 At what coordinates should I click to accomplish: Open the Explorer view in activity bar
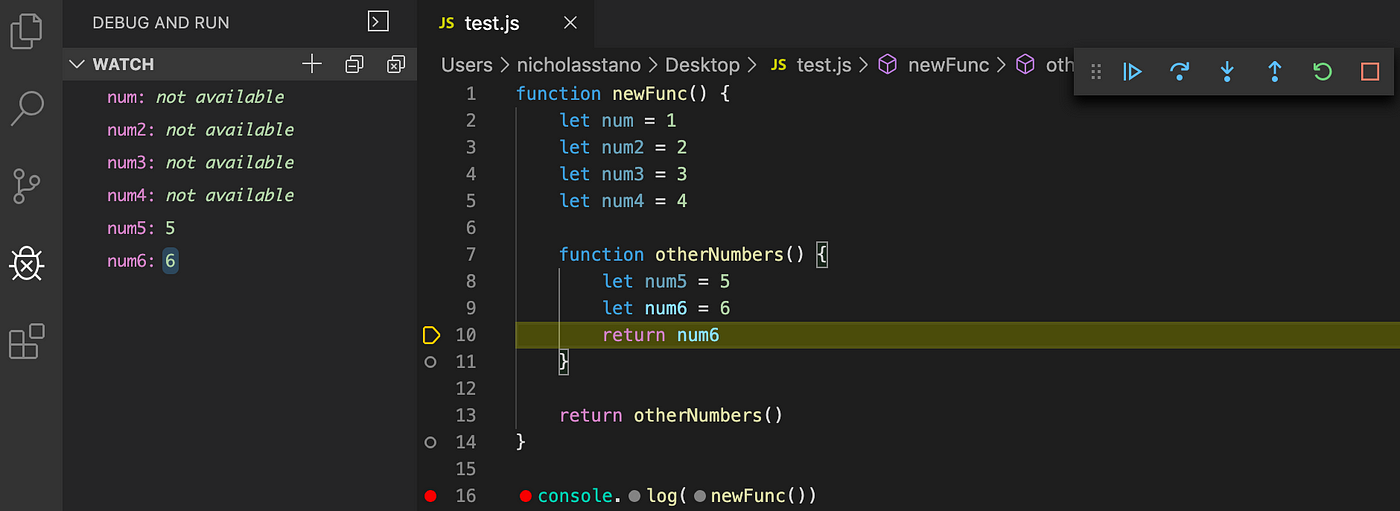click(x=26, y=30)
